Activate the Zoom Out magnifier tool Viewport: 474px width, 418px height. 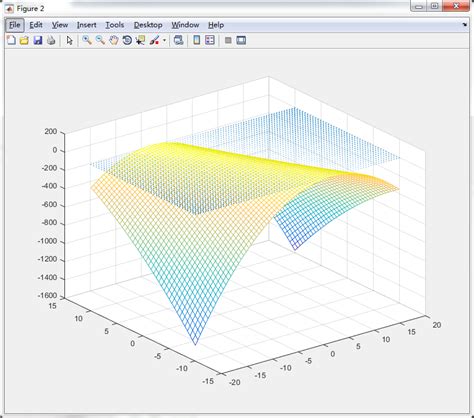[100, 40]
